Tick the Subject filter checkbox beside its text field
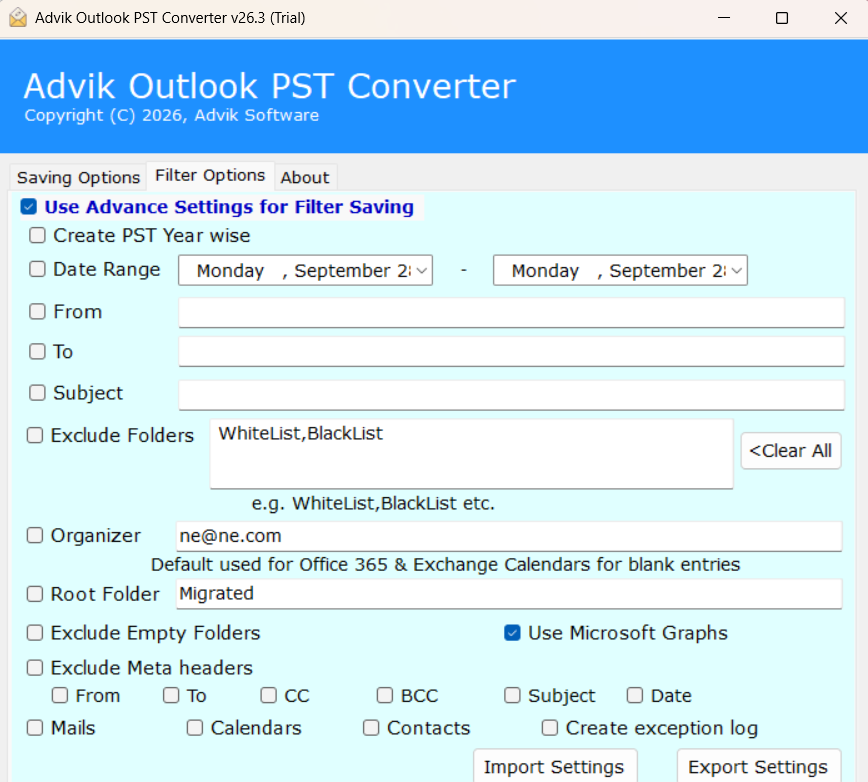 pyautogui.click(x=37, y=393)
